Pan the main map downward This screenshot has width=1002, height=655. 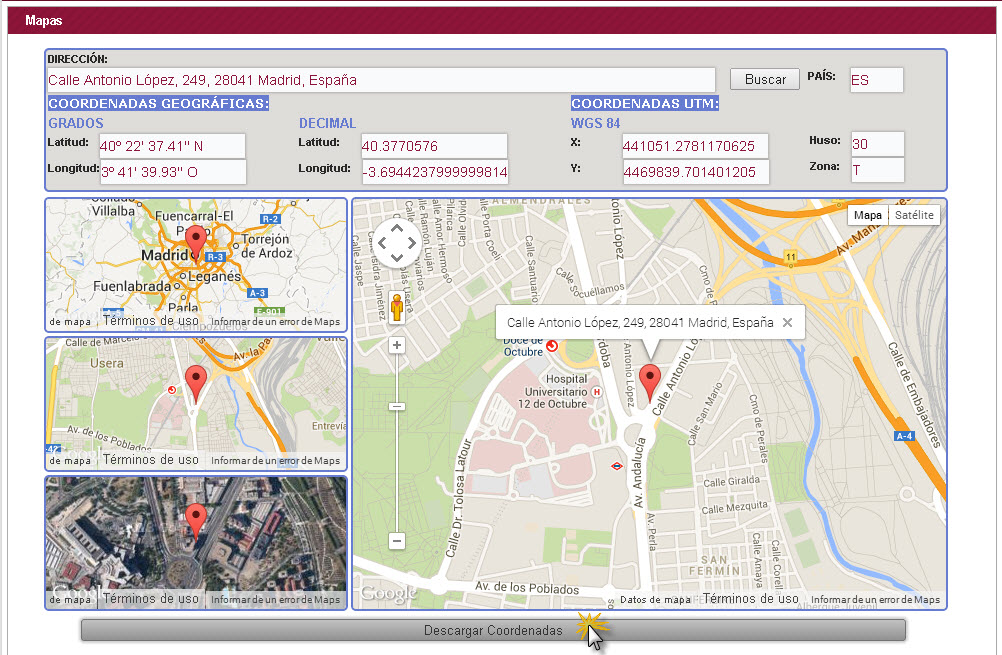tap(397, 258)
